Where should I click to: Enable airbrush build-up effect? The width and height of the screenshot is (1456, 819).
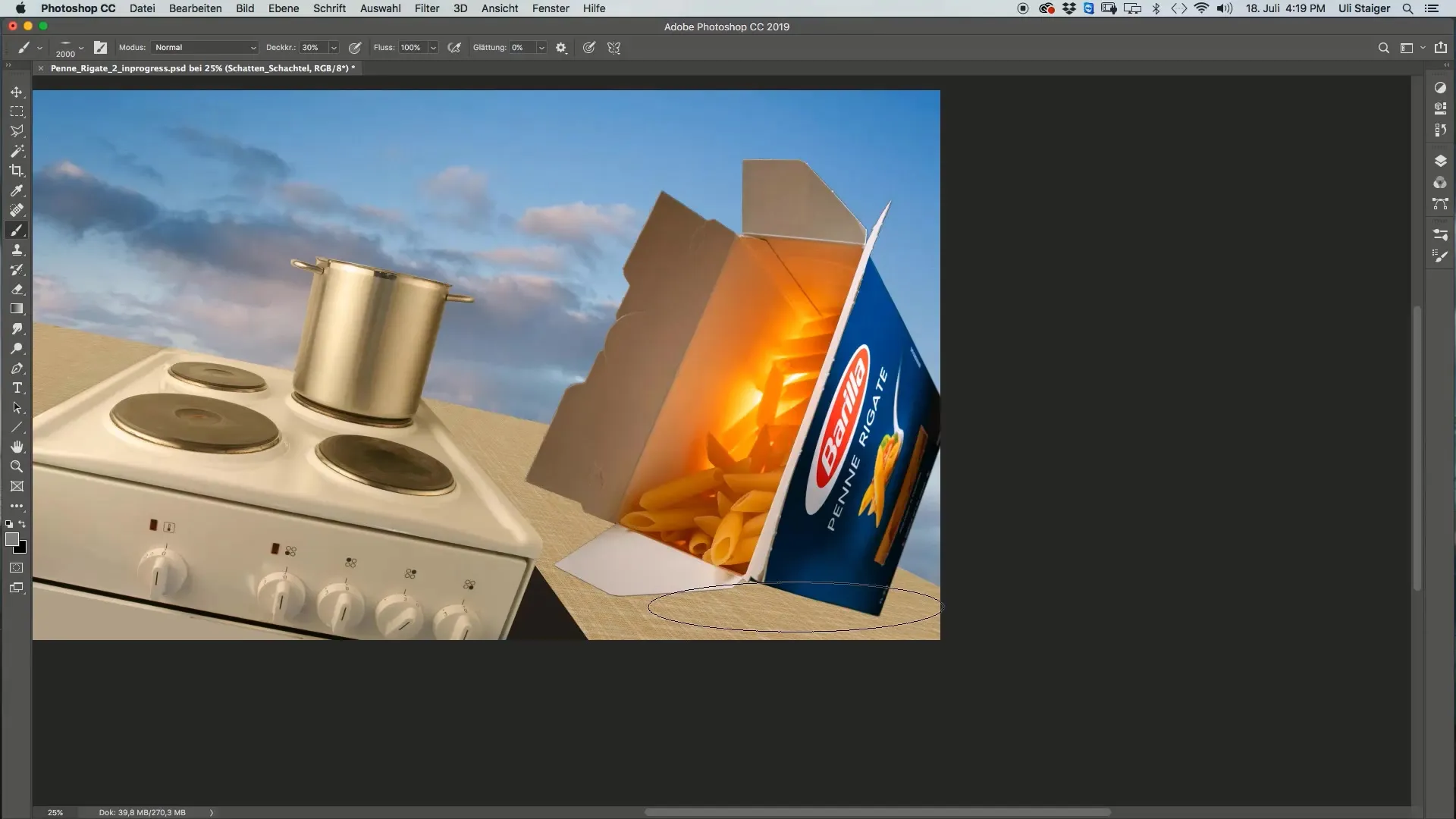click(454, 47)
